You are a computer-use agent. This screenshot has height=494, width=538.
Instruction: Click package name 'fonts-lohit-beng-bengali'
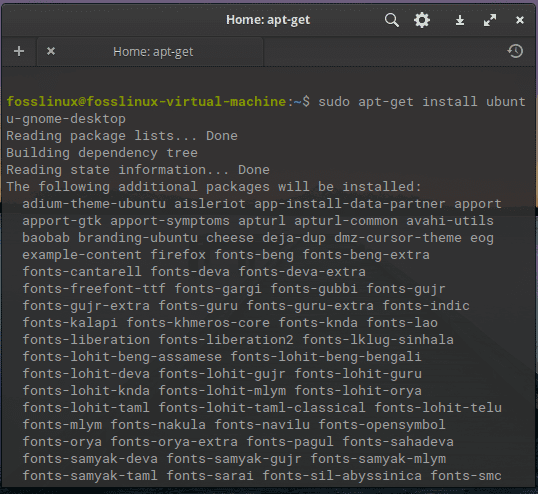pyautogui.click(x=326, y=357)
